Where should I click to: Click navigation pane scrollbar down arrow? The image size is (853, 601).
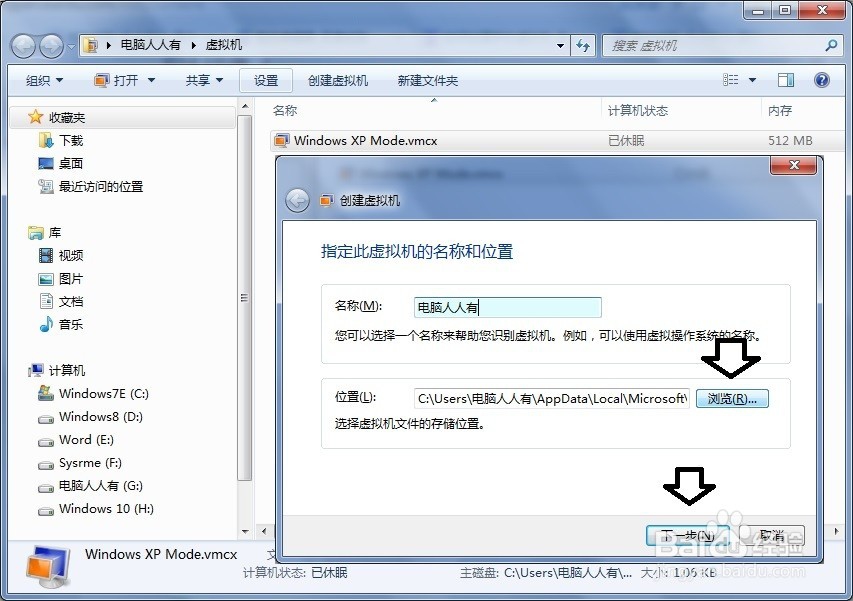tap(245, 531)
